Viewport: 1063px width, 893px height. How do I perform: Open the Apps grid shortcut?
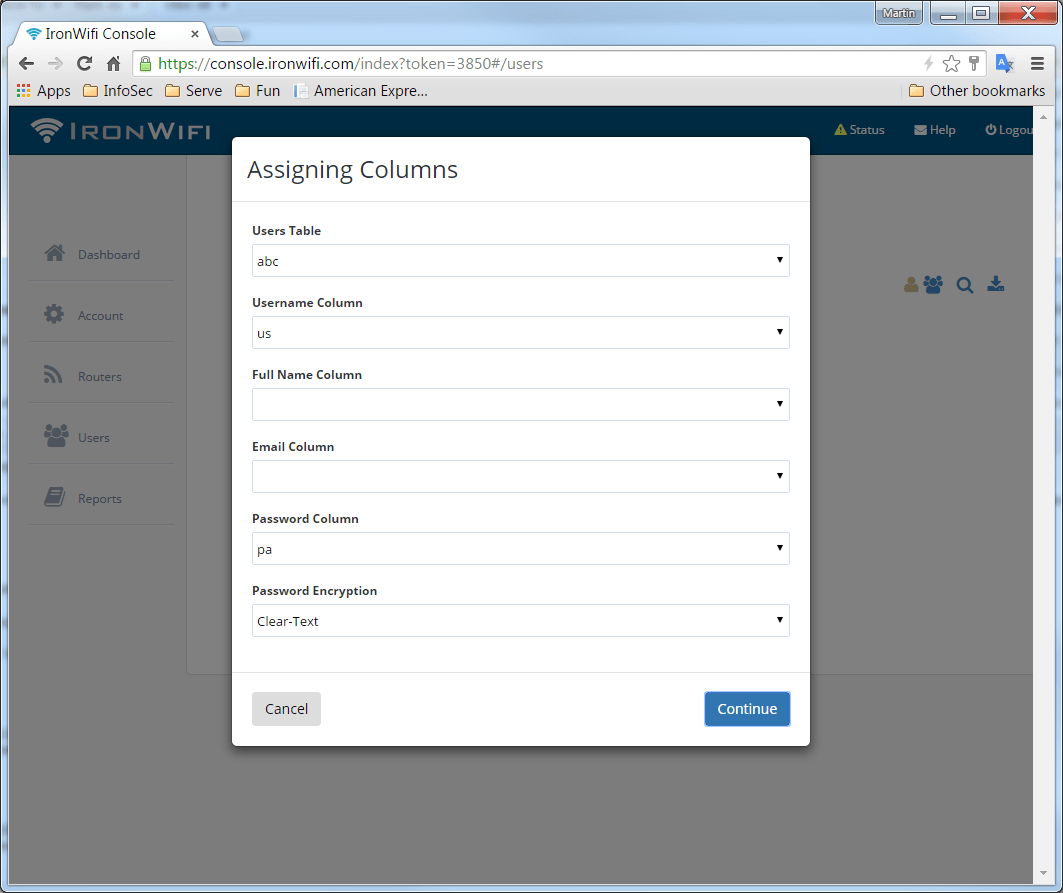point(43,91)
